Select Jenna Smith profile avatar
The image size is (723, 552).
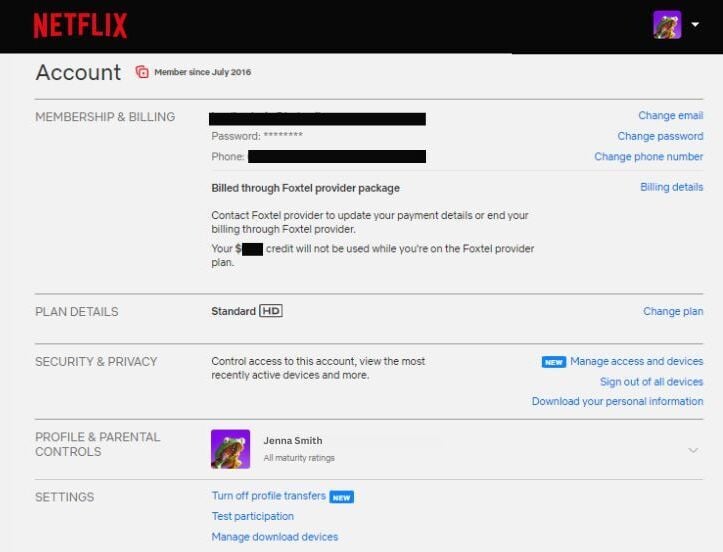point(230,449)
